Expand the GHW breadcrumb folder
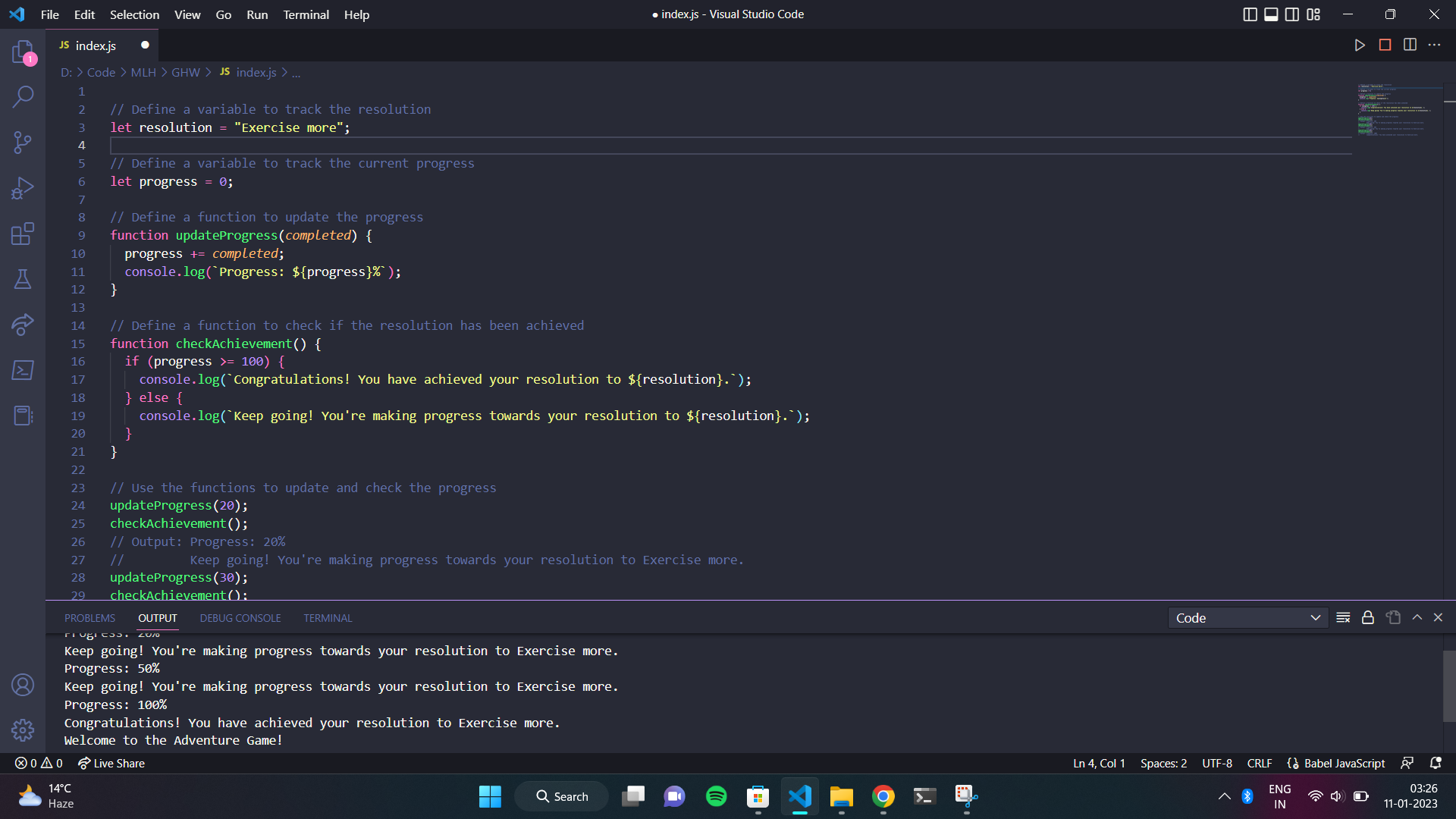This screenshot has width=1456, height=819. pos(185,72)
